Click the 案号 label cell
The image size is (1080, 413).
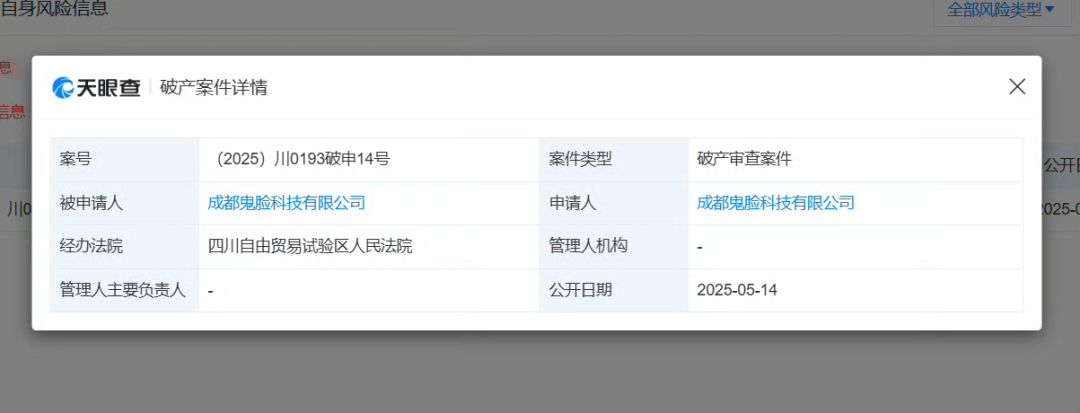pyautogui.click(x=125, y=160)
